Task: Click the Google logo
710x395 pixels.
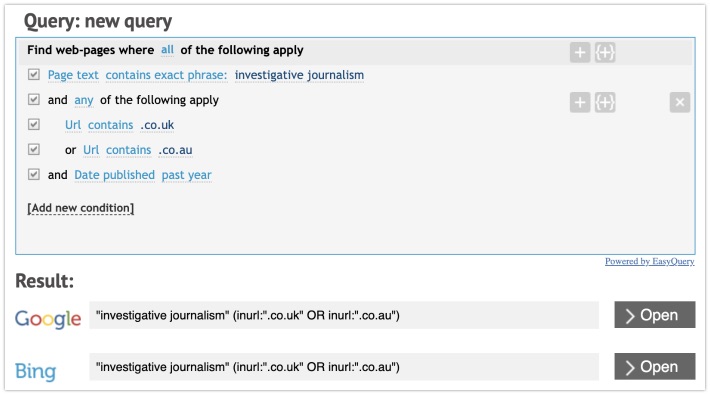Action: point(48,319)
